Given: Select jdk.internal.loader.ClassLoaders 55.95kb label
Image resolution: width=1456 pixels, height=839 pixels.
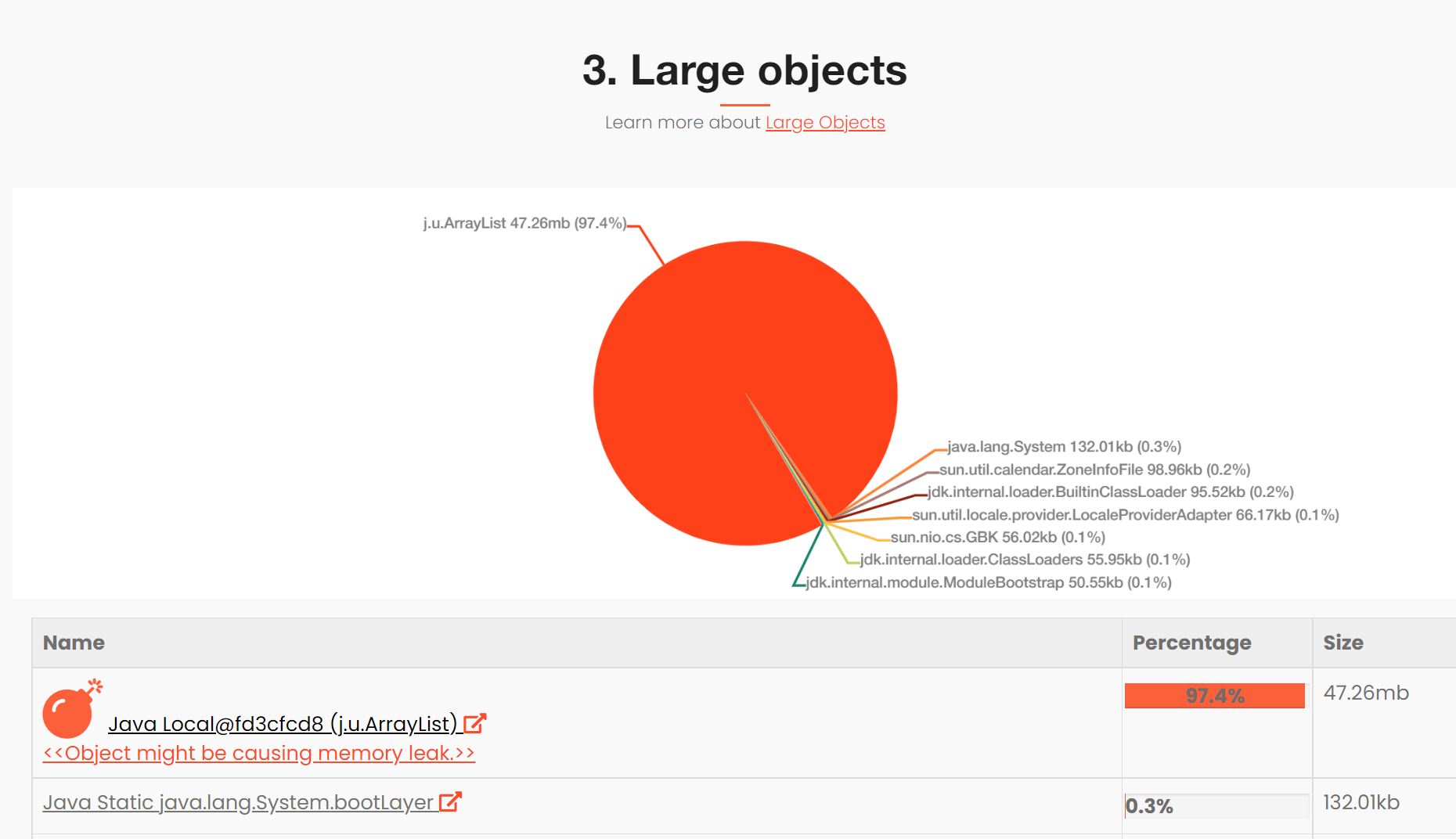Looking at the screenshot, I should [x=1025, y=560].
